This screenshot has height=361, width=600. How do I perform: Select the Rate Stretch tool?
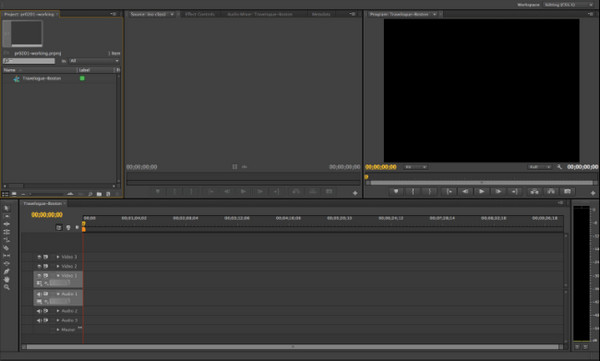tap(7, 240)
